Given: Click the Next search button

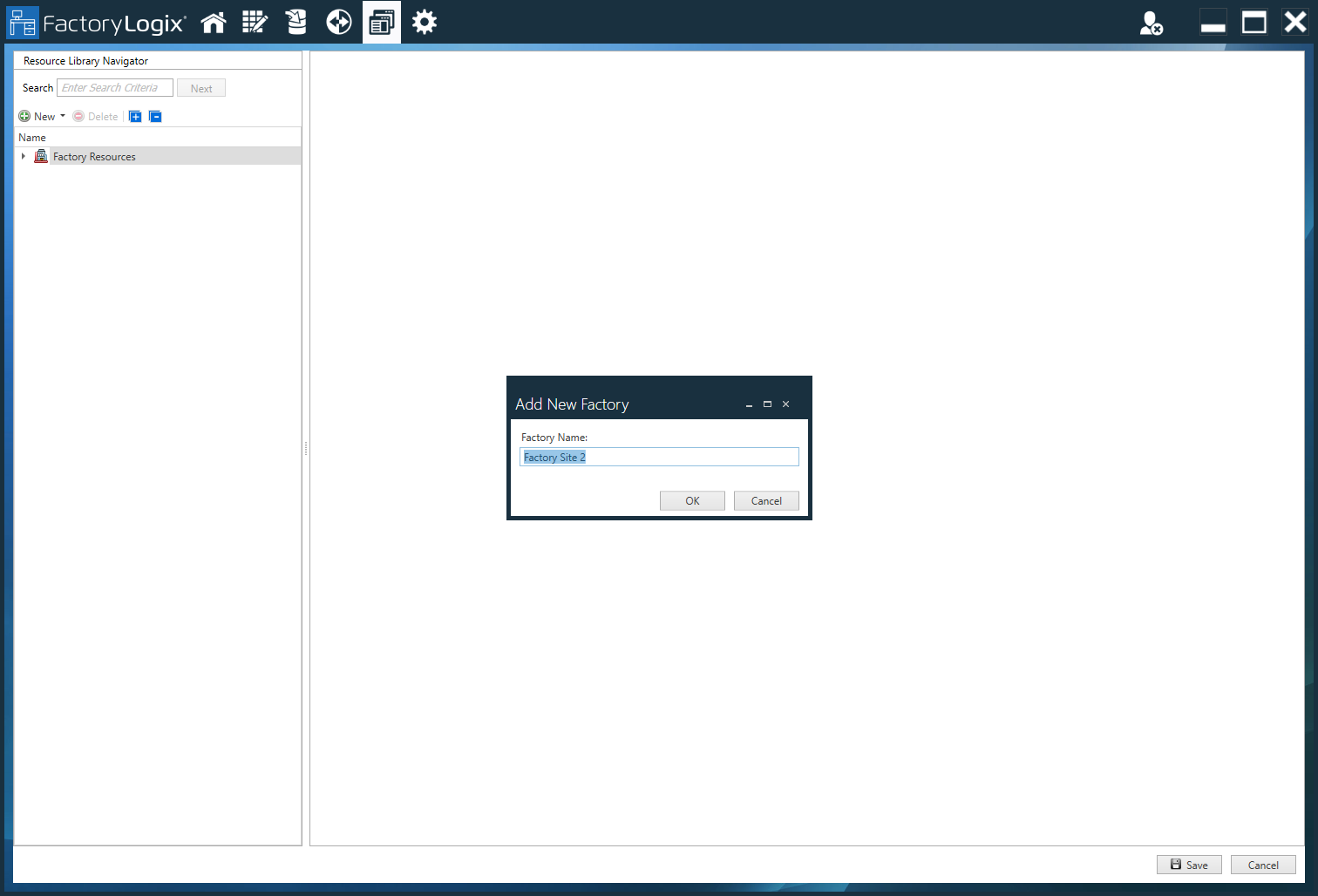Looking at the screenshot, I should click(x=200, y=87).
